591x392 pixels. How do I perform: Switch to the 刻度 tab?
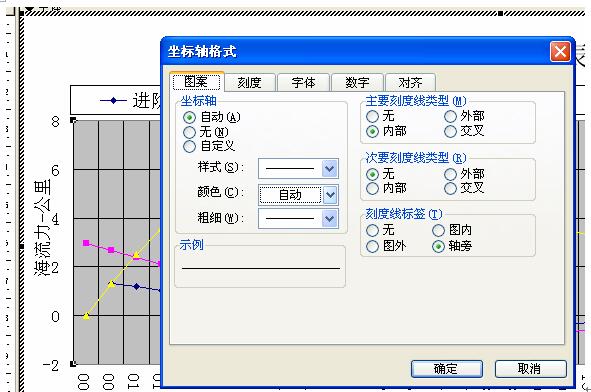point(250,83)
